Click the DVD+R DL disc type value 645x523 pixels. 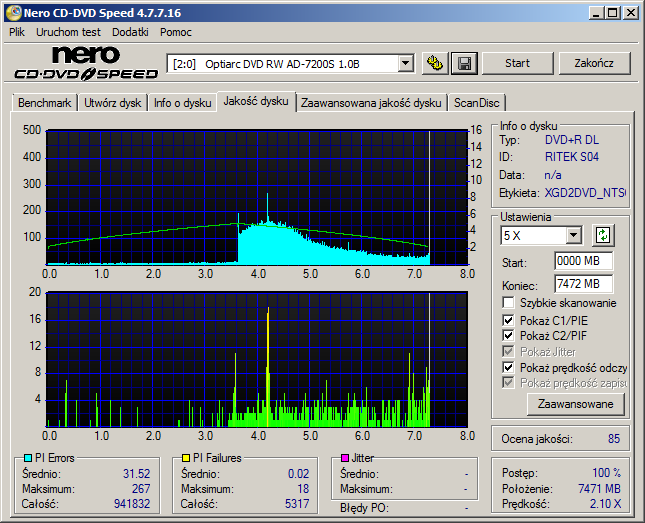[572, 140]
